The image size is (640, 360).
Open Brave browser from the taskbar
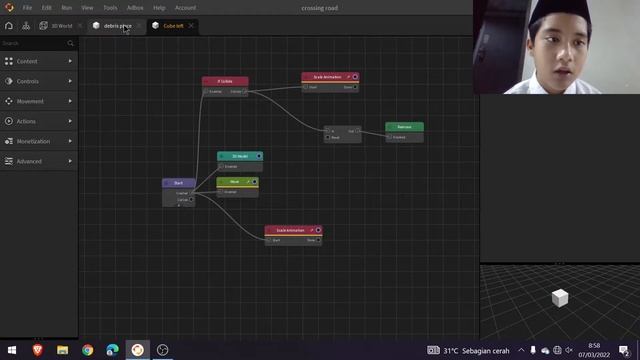pyautogui.click(x=38, y=350)
